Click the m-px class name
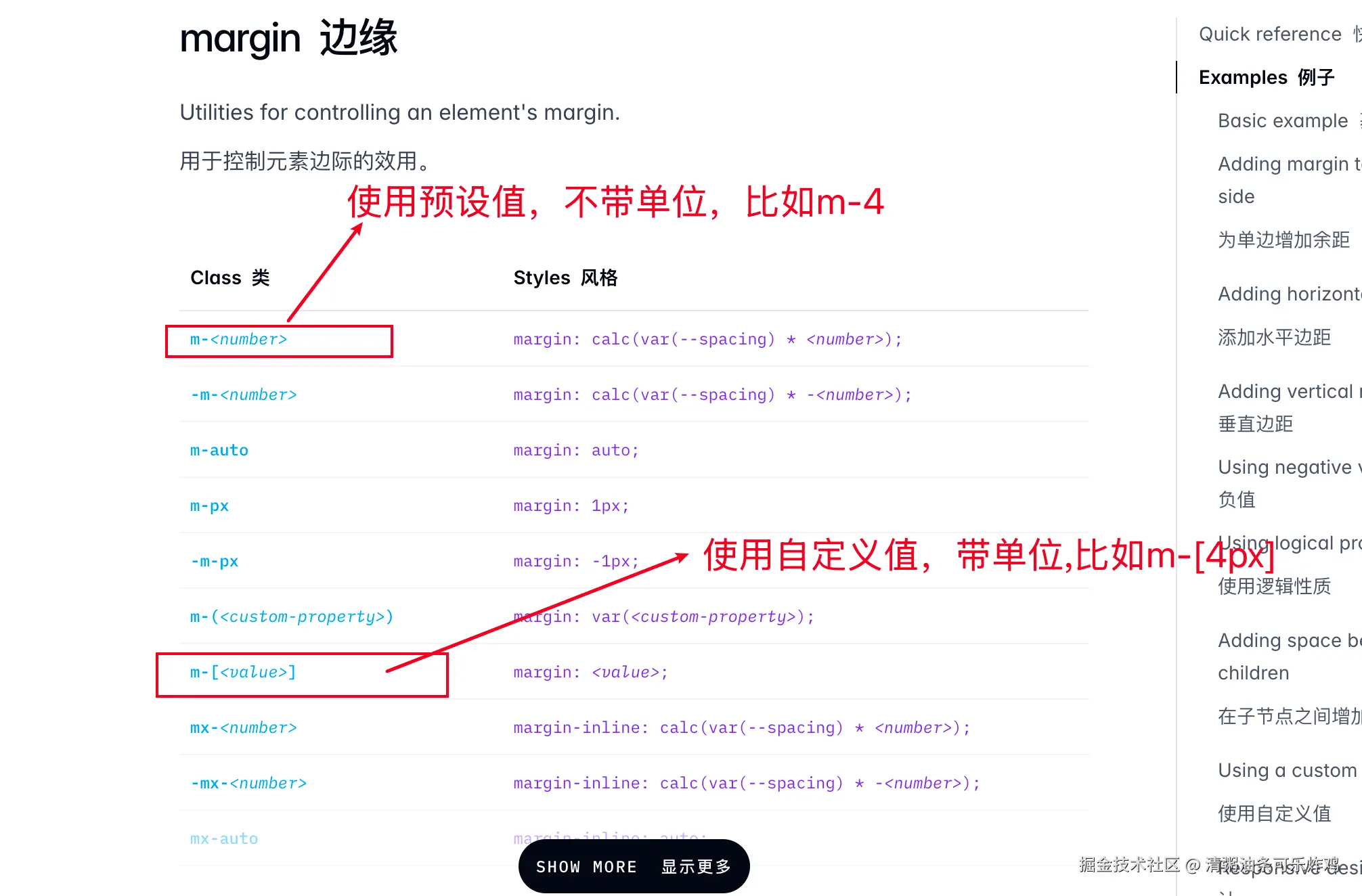 click(209, 506)
